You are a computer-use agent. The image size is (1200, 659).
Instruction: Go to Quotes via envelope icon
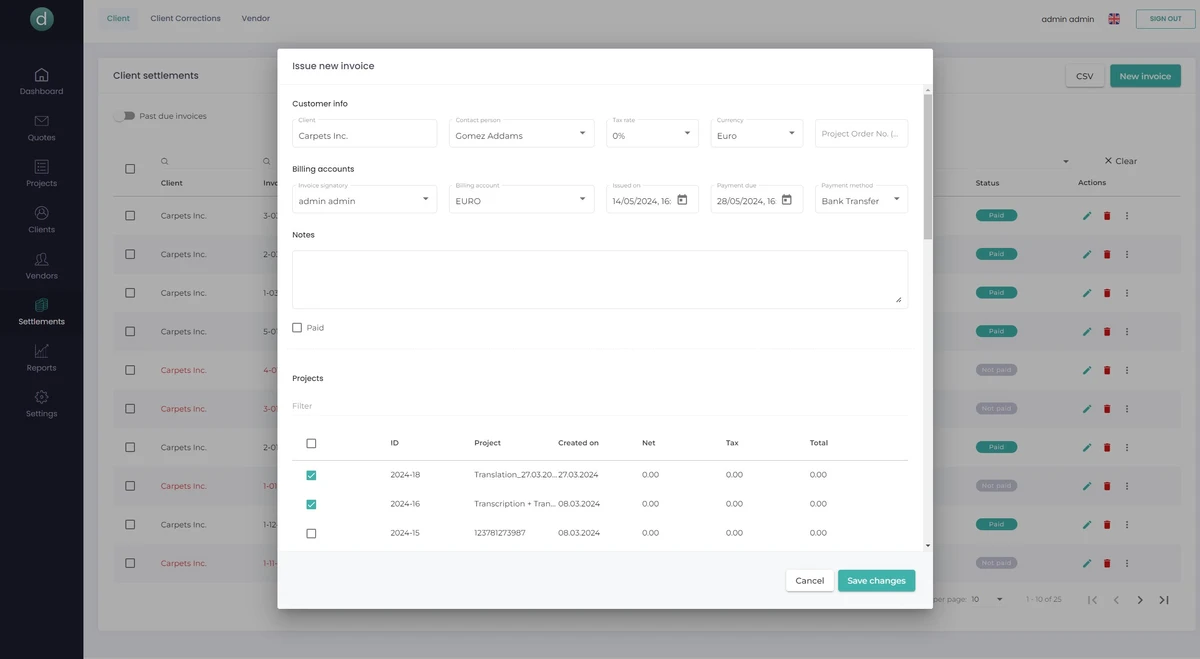click(41, 122)
